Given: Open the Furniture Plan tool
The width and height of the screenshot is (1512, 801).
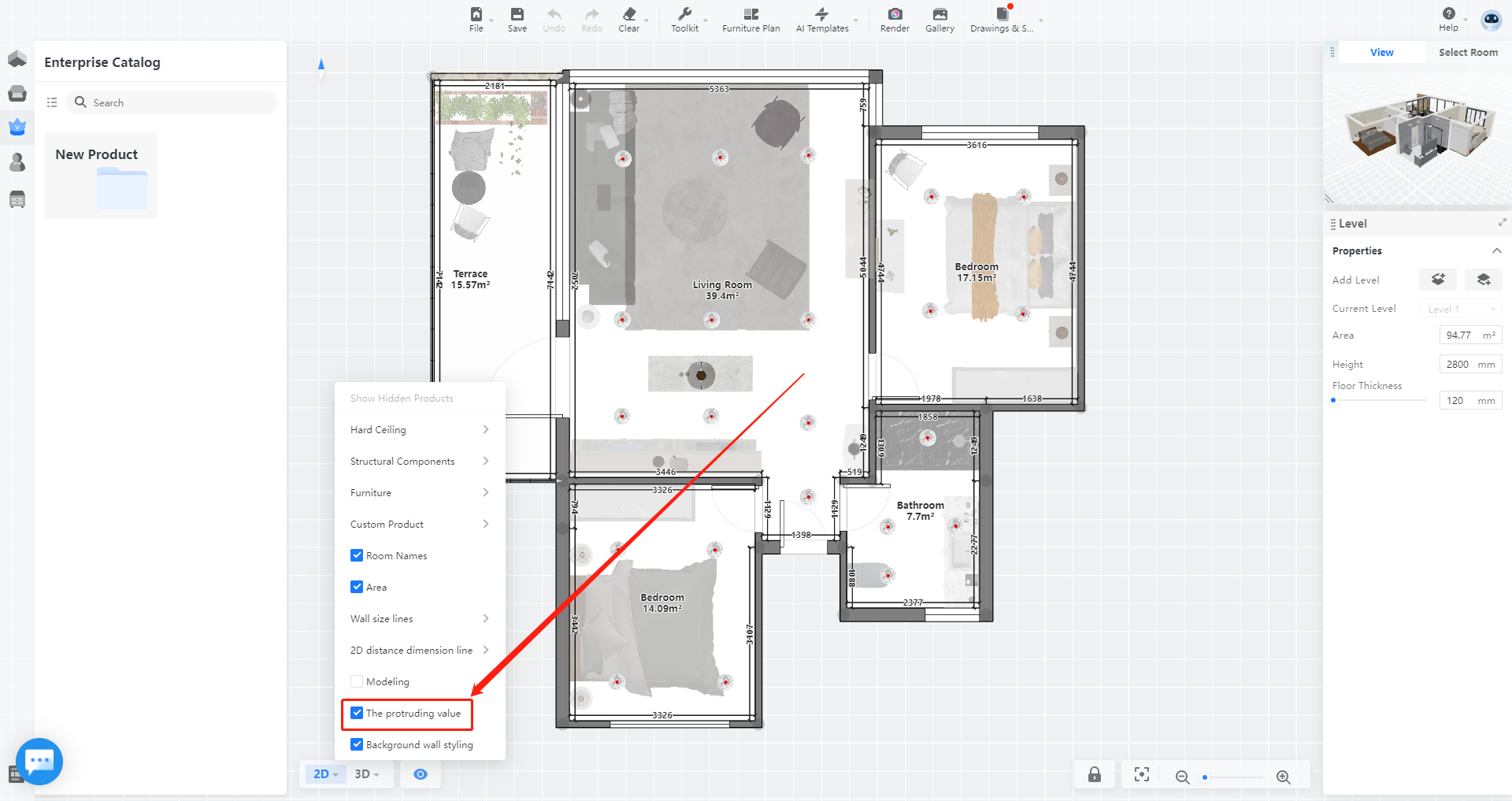Looking at the screenshot, I should coord(750,19).
